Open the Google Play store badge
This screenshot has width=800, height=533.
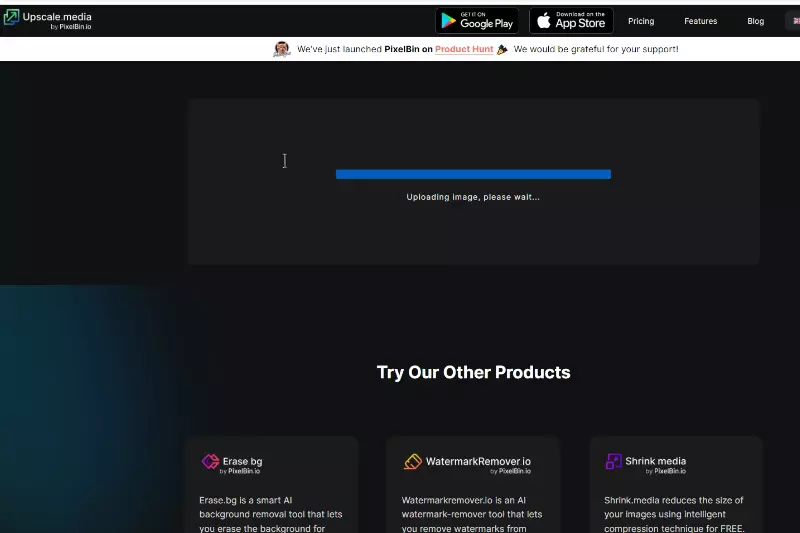(475, 21)
